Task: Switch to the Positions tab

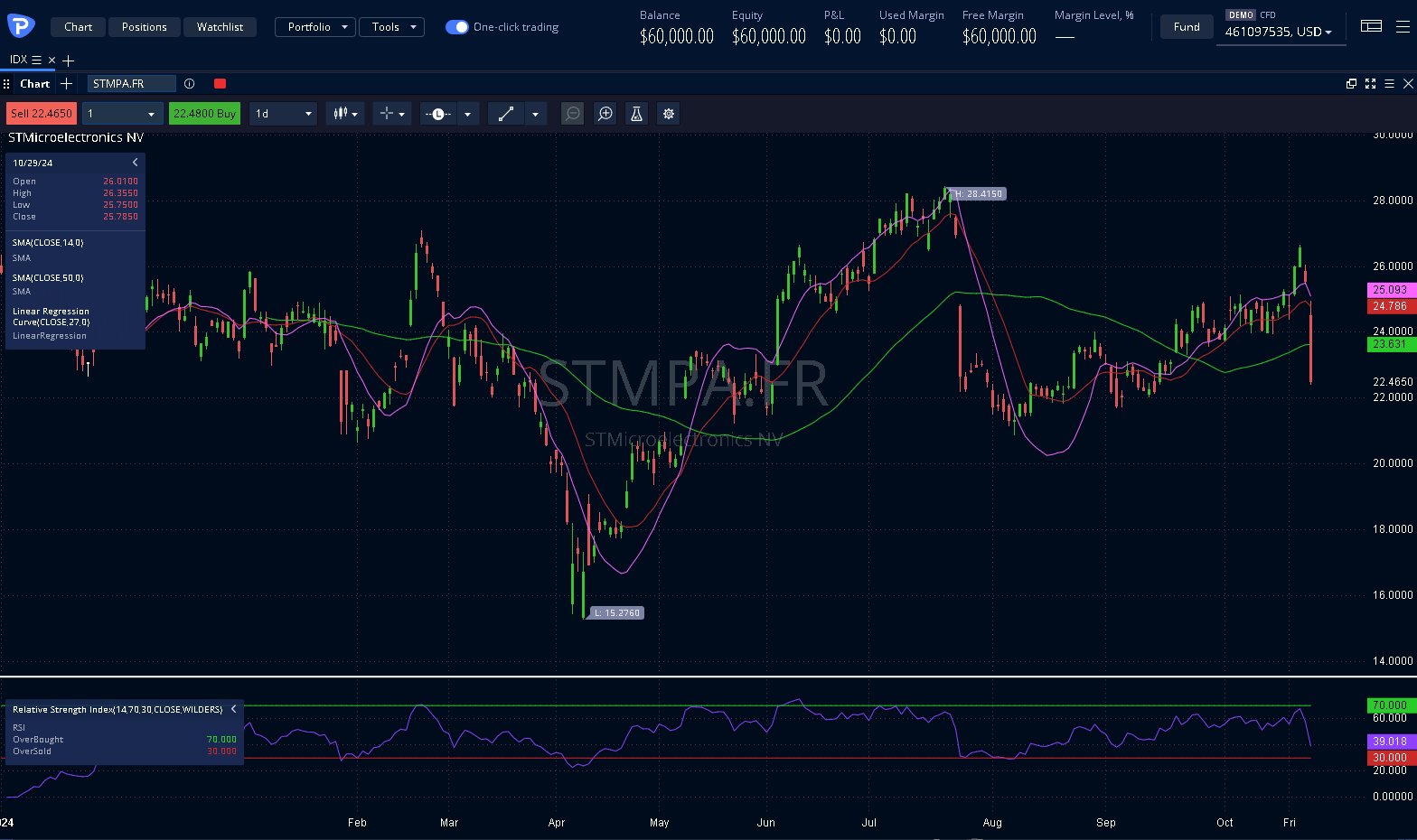Action: (145, 27)
